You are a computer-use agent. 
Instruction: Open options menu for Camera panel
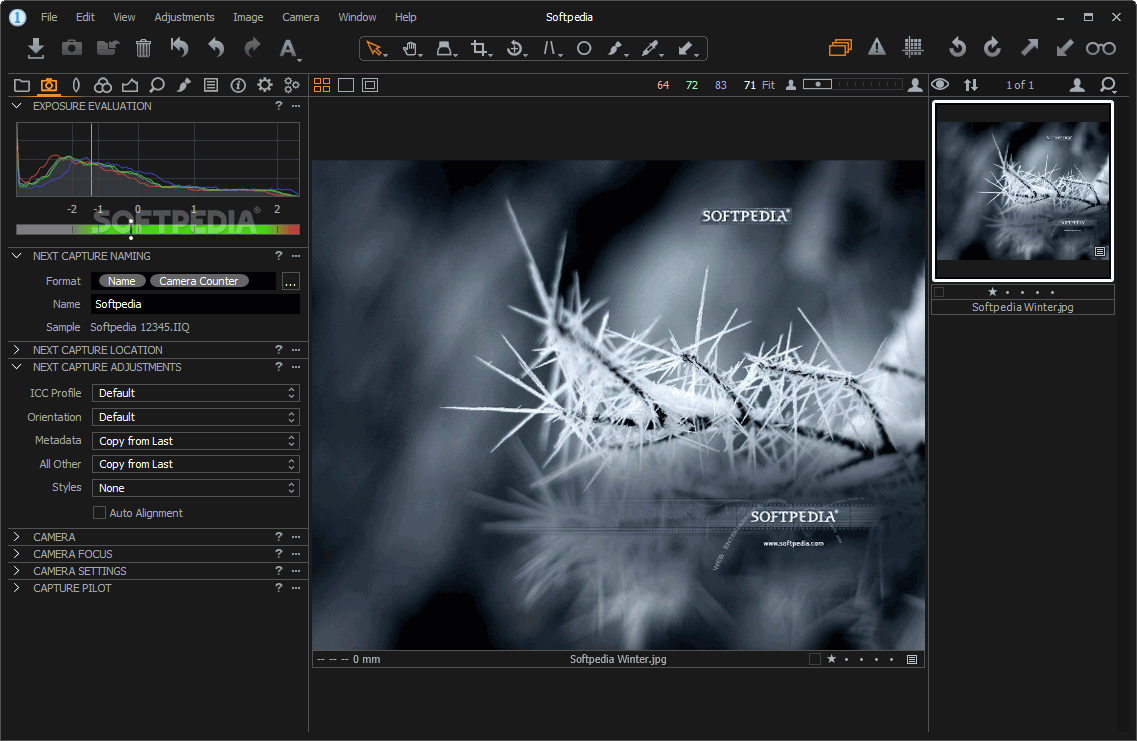click(296, 537)
